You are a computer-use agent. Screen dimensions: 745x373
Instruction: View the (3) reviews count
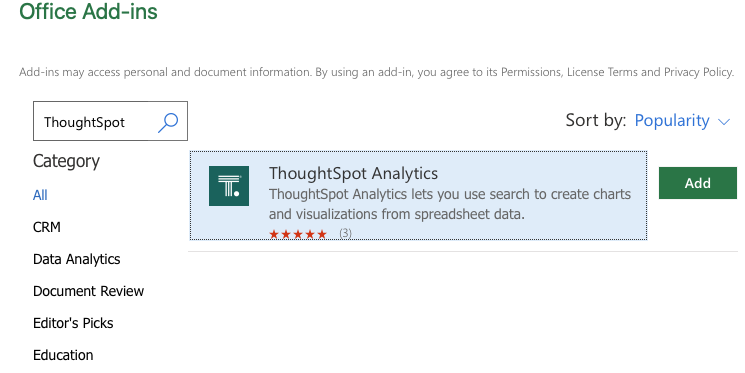[345, 233]
